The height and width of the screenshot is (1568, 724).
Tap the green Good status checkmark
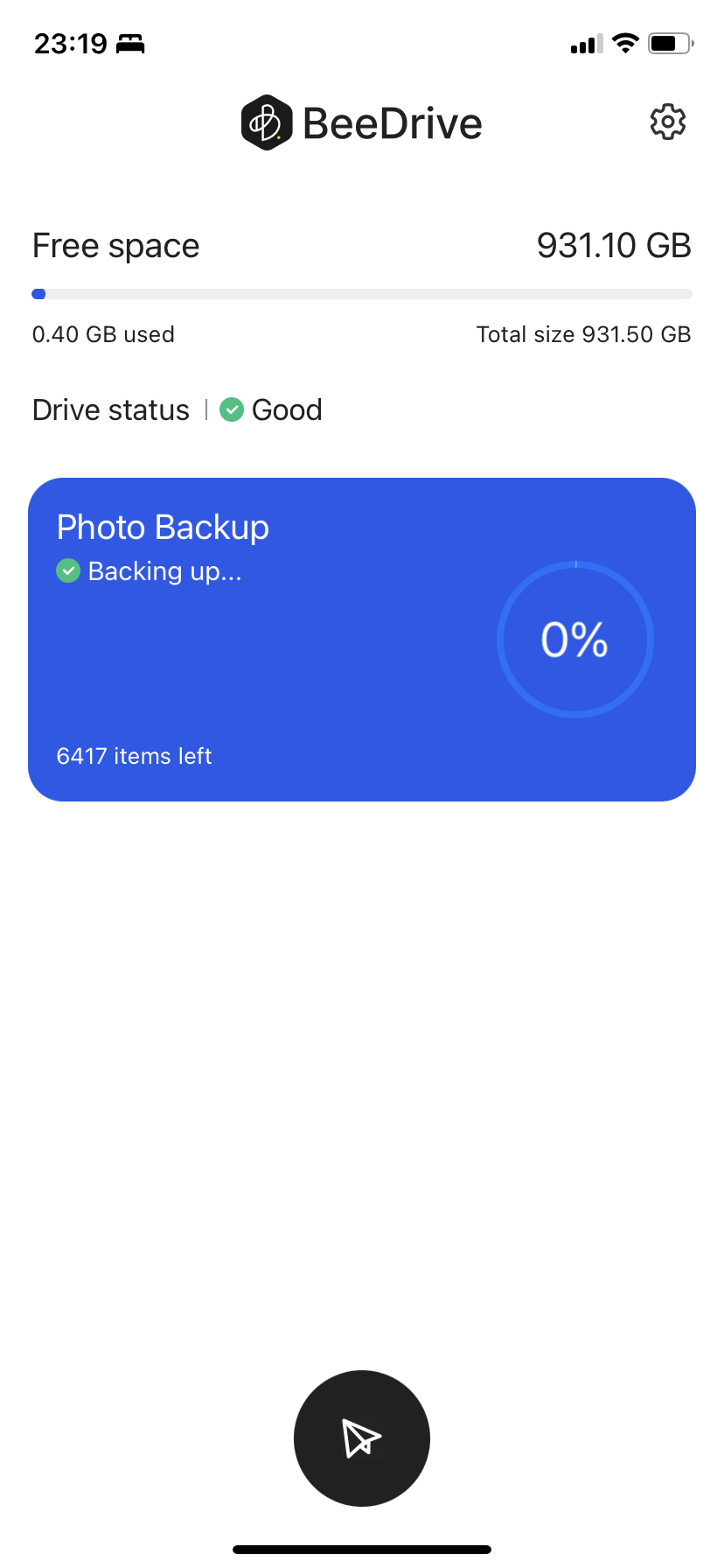(232, 409)
